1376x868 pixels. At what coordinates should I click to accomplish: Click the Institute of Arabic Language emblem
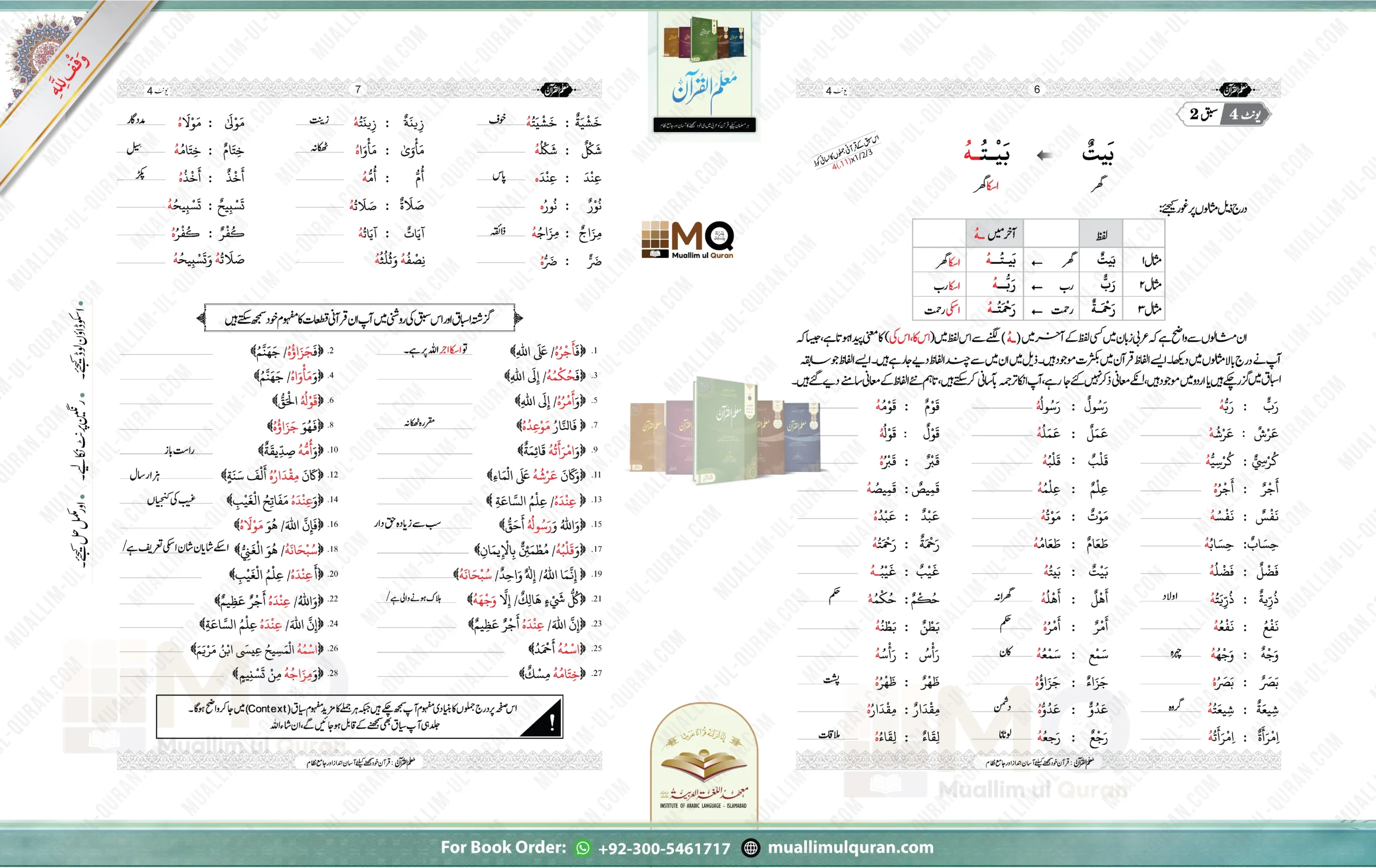point(704,765)
